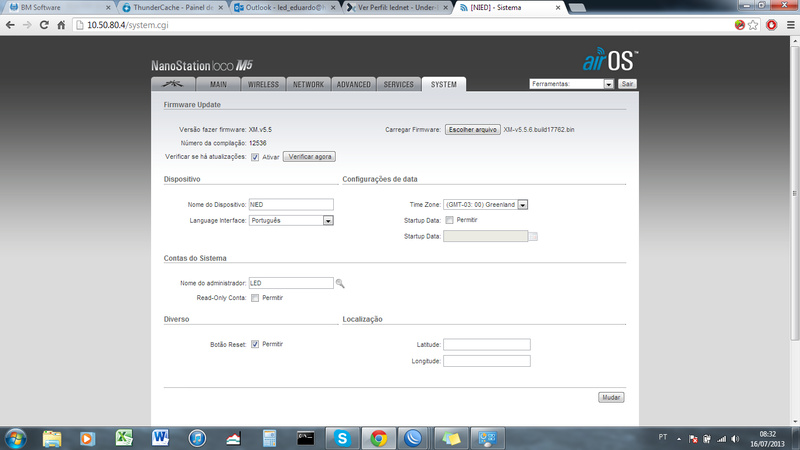The height and width of the screenshot is (450, 800).
Task: Open the NETWORK tab
Action: [308, 84]
